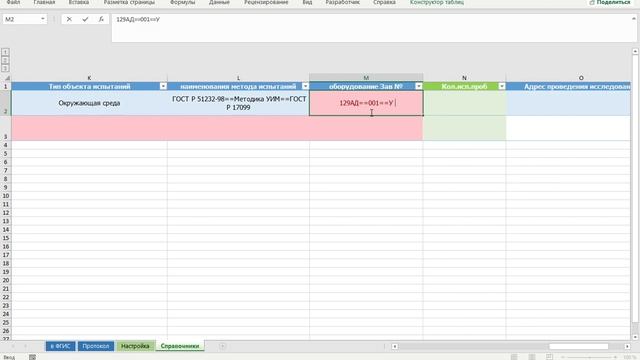Open the Вид ribbon tab
Image resolution: width=640 pixels, height=360 pixels.
point(307,2)
